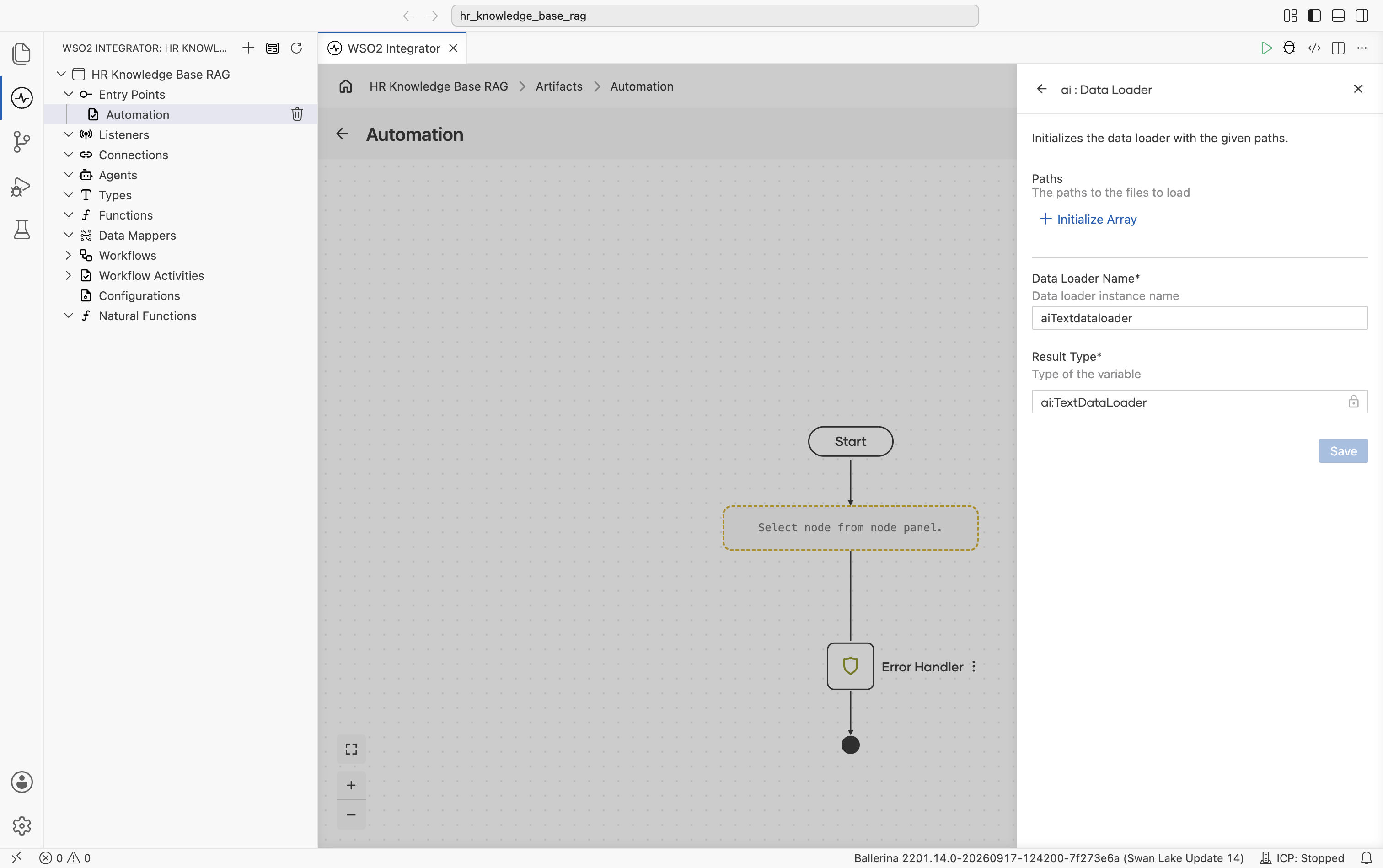Go back from the Data Loader panel
This screenshot has height=868, width=1383.
(x=1042, y=89)
